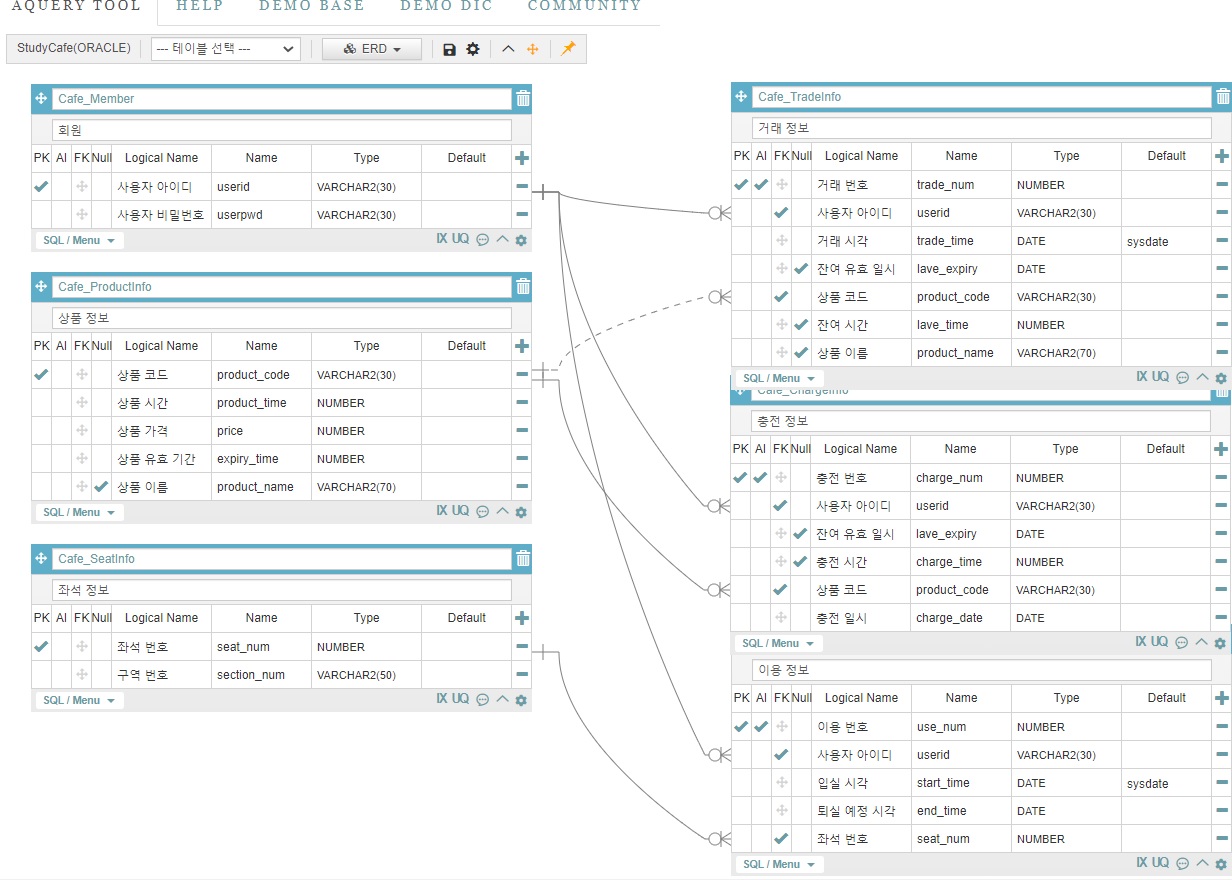Click end_time name cell in 이용 정보
1232x880 pixels.
pos(961,811)
